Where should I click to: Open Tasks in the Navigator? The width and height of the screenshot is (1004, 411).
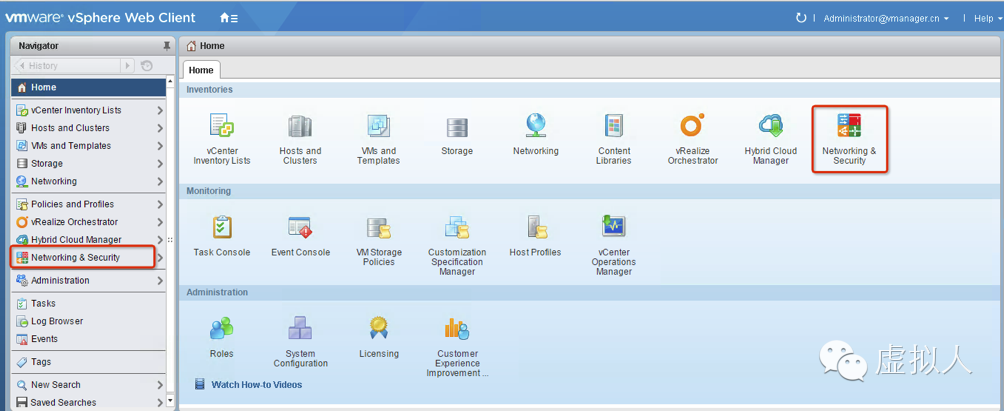[x=88, y=303]
